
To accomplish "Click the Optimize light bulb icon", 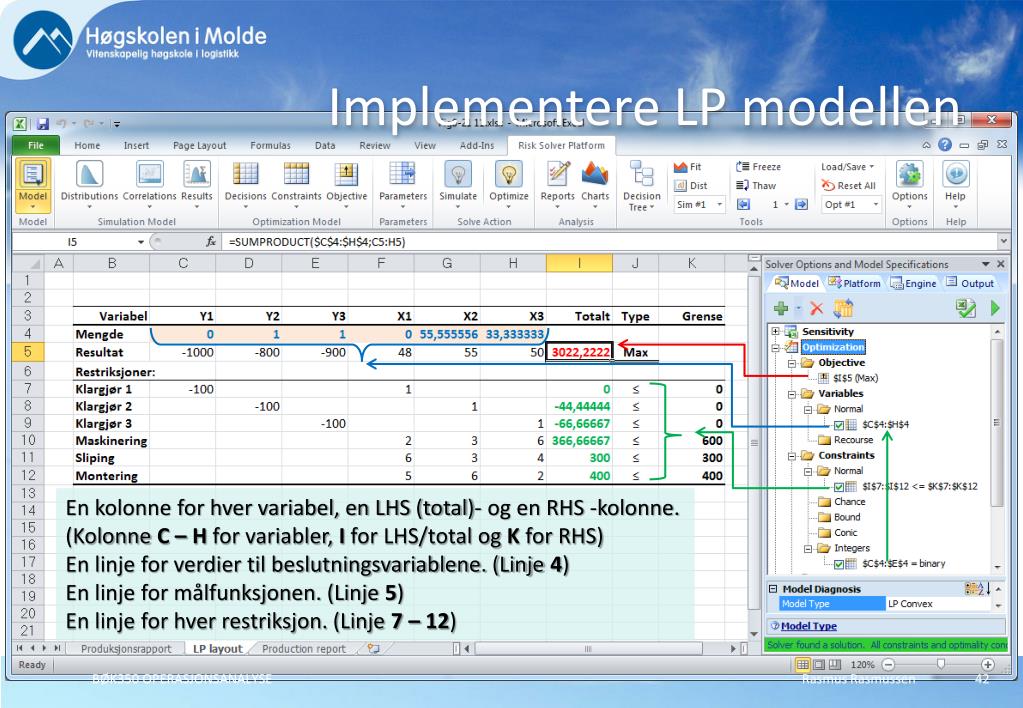I will click(508, 175).
